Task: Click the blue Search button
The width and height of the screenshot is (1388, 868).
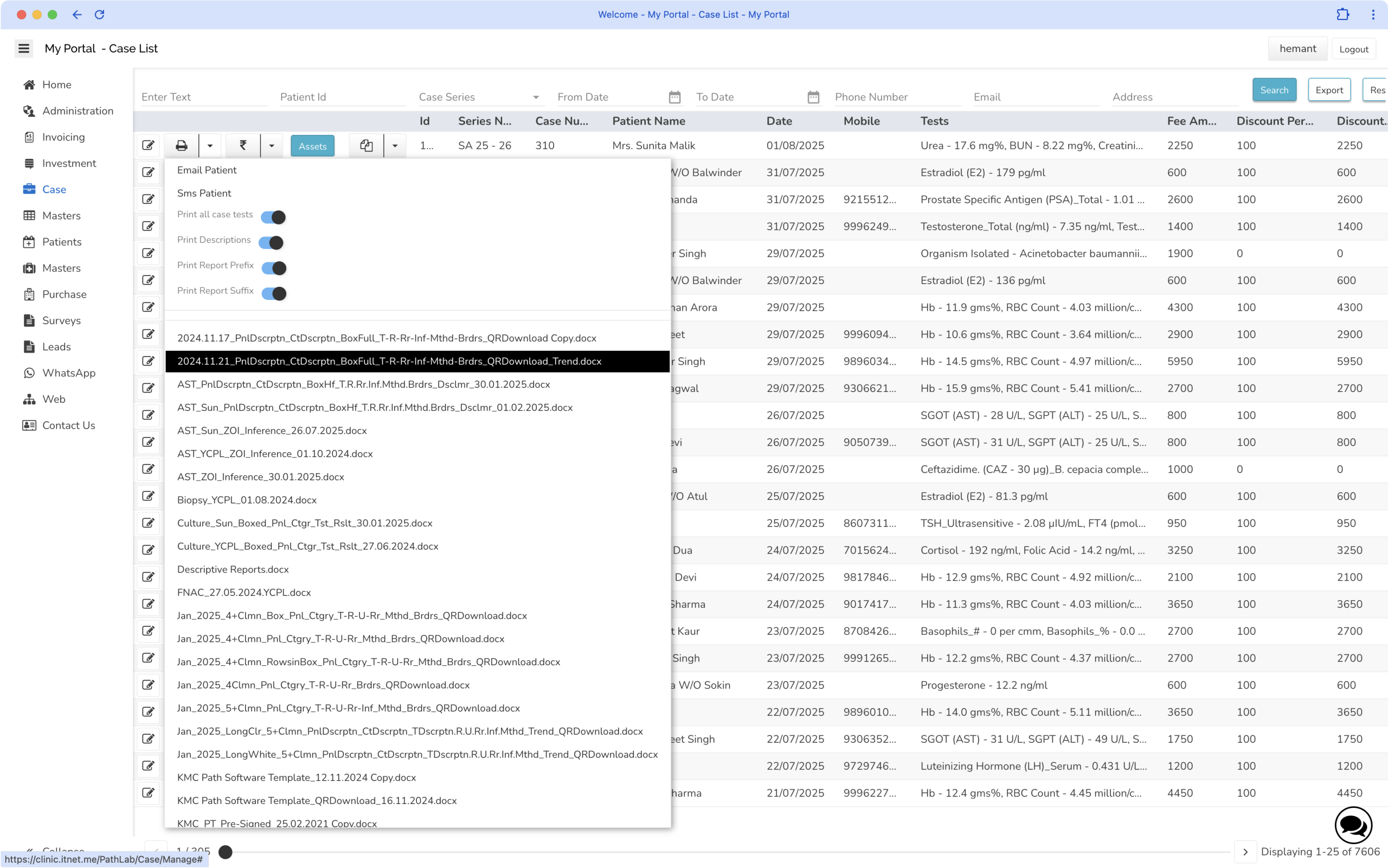Action: click(1274, 90)
